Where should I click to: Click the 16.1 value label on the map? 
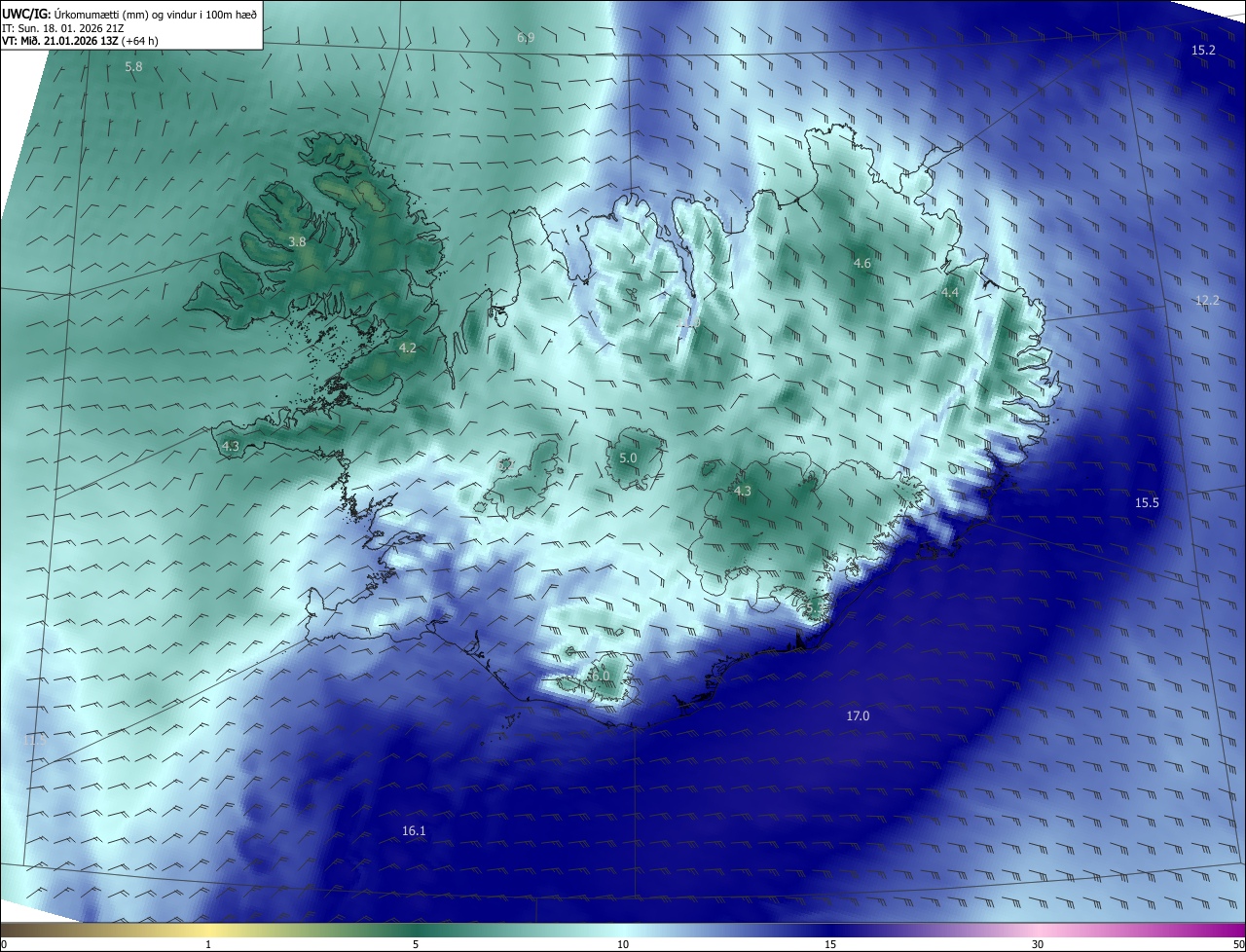(414, 830)
